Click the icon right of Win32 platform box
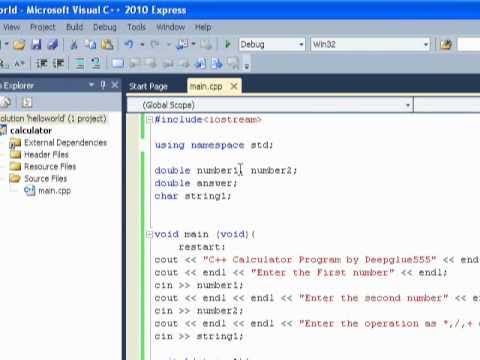The height and width of the screenshot is (360, 480). click(x=446, y=44)
